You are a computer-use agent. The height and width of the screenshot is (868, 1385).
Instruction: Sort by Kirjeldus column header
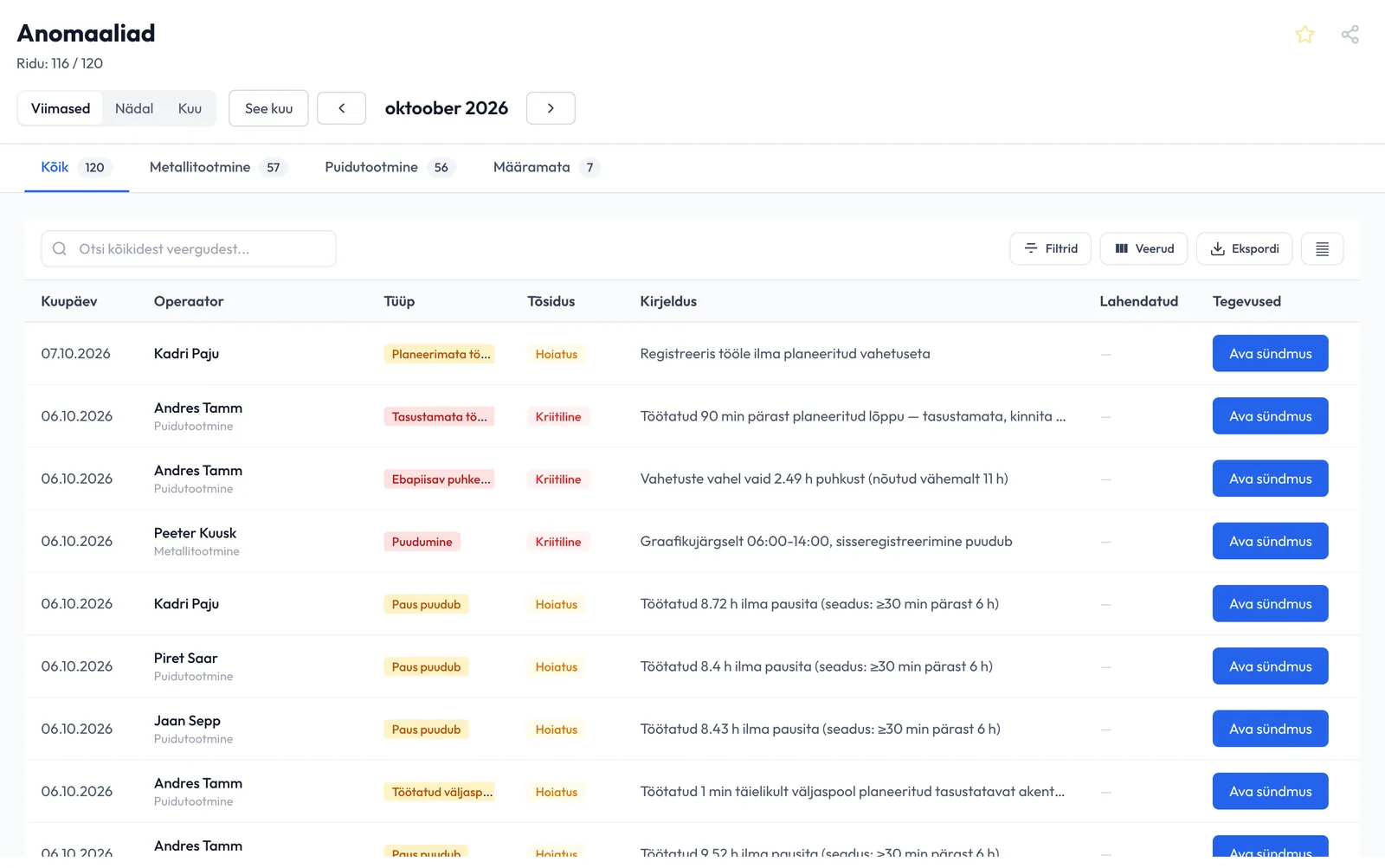coord(668,301)
